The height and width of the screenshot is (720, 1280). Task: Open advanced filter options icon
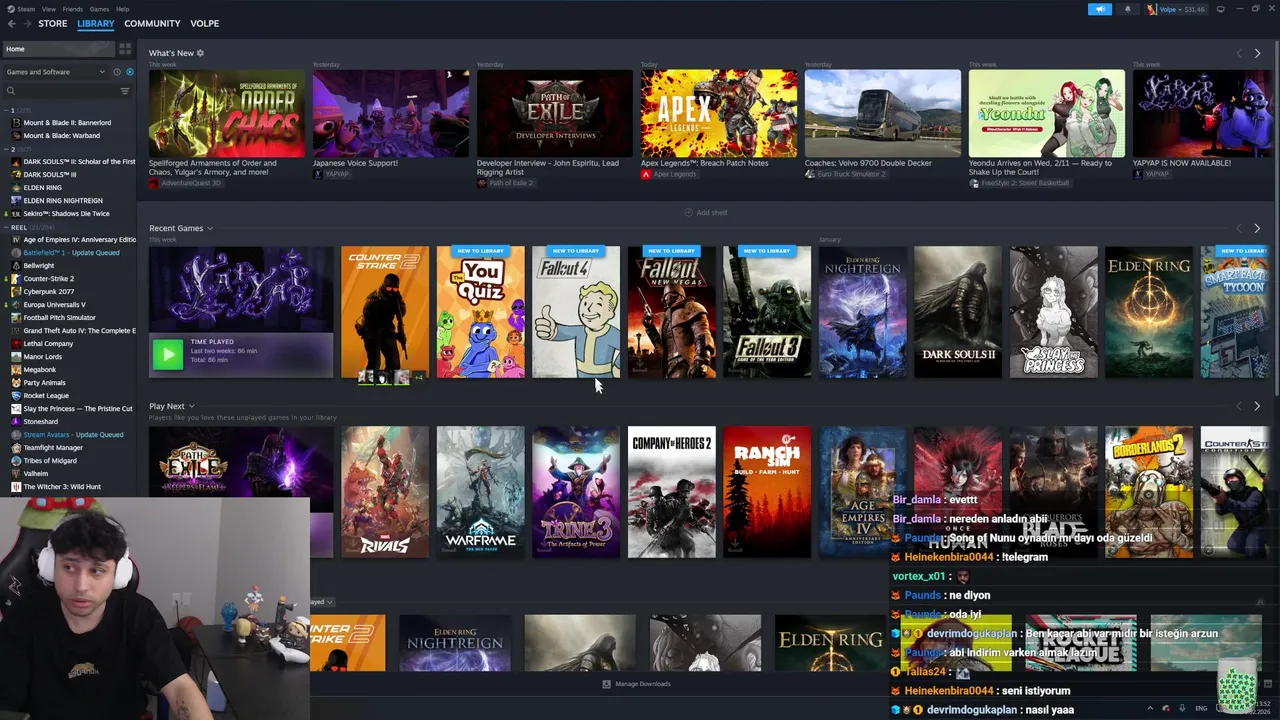pyautogui.click(x=125, y=91)
